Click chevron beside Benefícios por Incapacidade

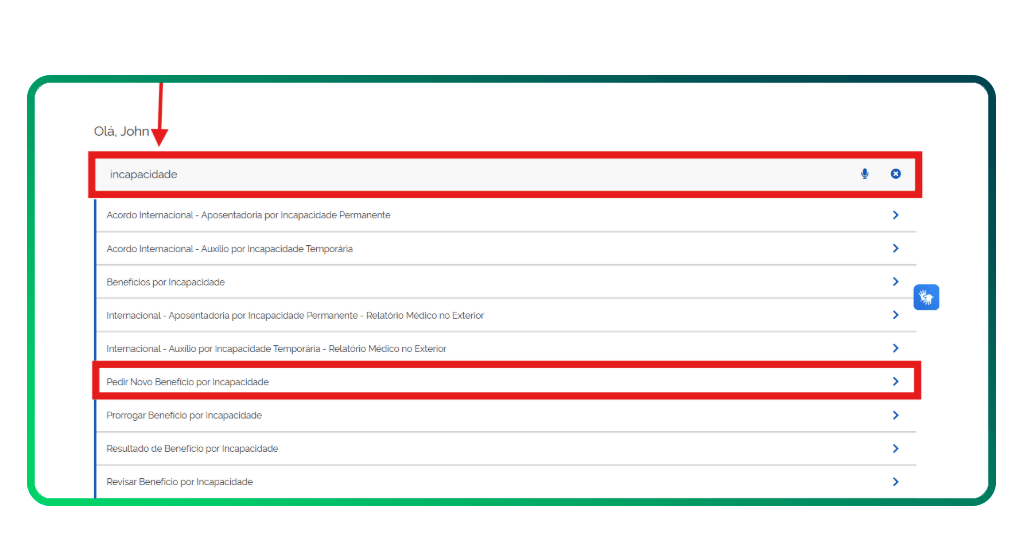(895, 282)
